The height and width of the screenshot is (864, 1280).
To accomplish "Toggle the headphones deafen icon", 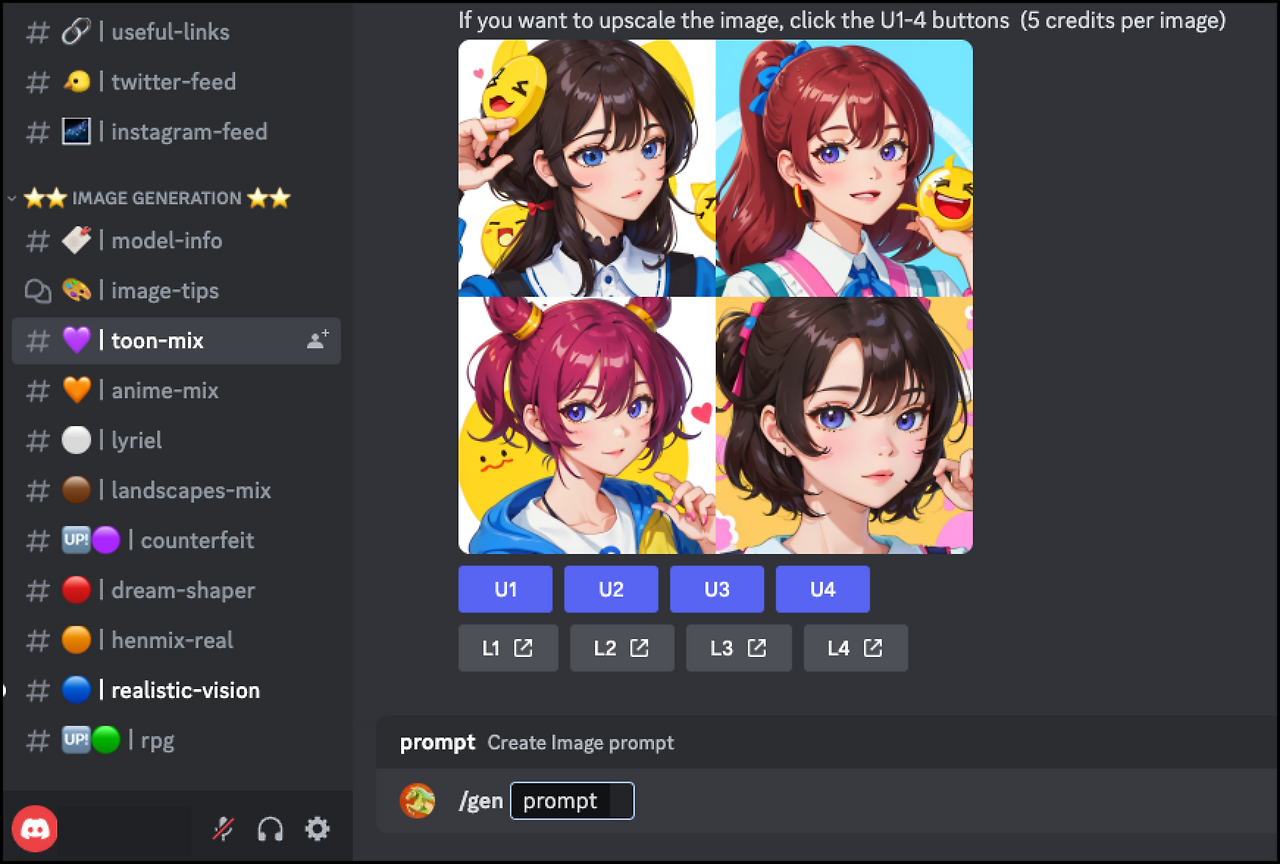I will pyautogui.click(x=270, y=828).
